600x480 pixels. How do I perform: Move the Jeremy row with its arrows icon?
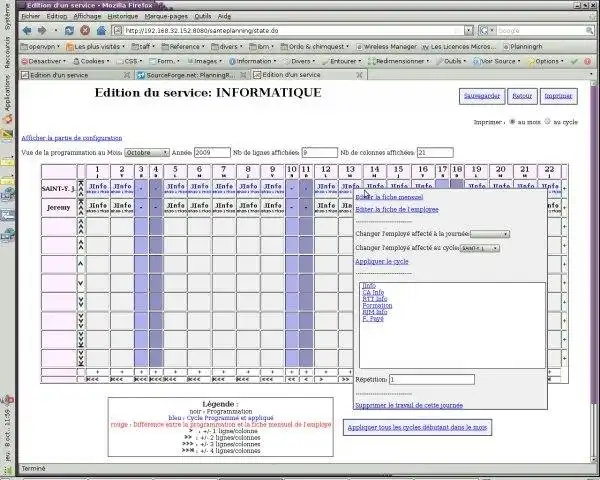[x=81, y=207]
